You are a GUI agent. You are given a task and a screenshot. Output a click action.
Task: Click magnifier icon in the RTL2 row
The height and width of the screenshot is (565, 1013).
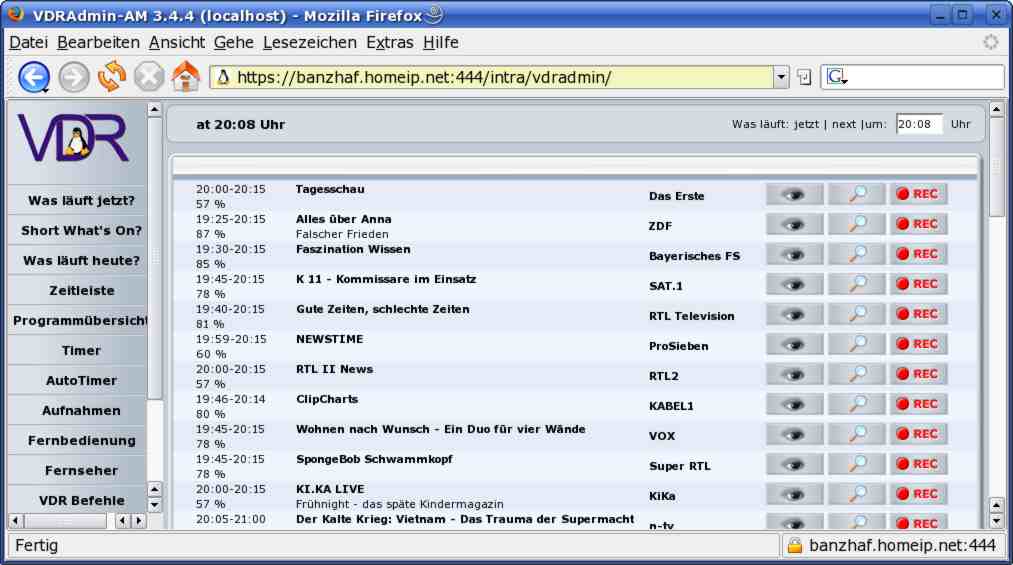[x=857, y=375]
